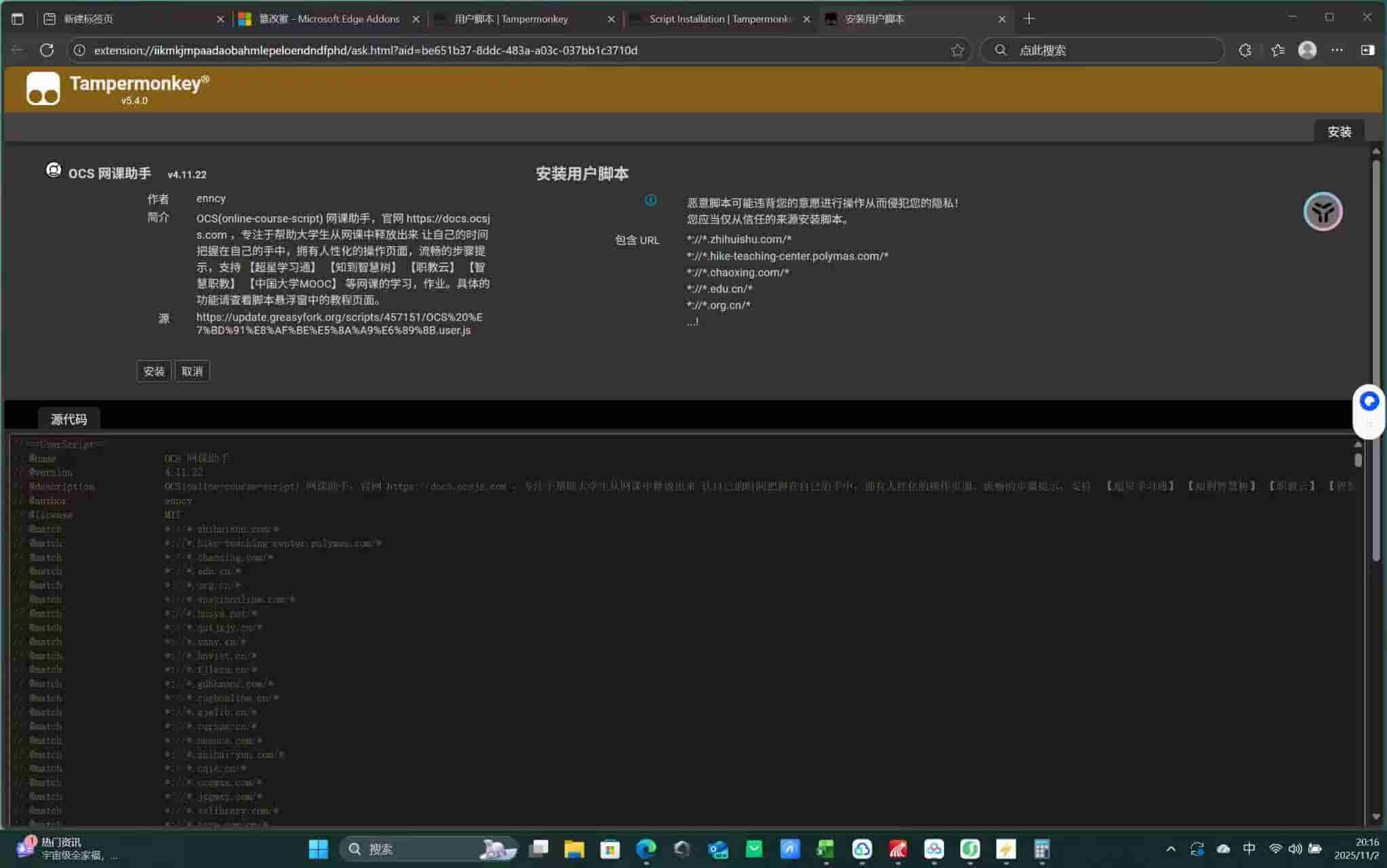Open Edge settings and more menu

(1337, 50)
